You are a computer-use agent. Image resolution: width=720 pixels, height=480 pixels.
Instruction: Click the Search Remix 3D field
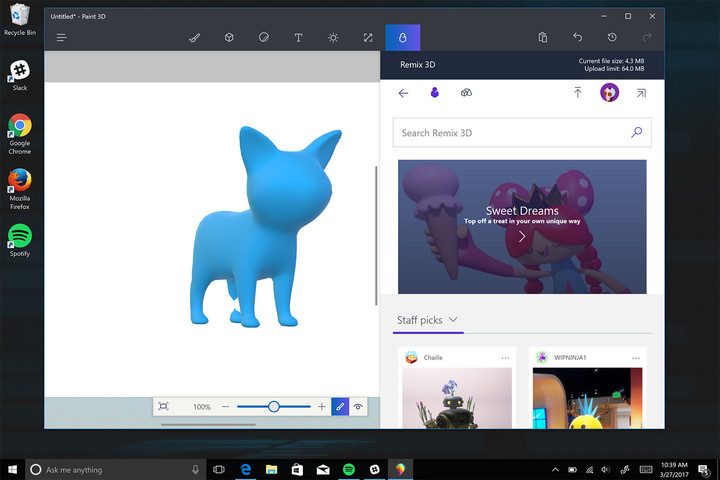[510, 132]
